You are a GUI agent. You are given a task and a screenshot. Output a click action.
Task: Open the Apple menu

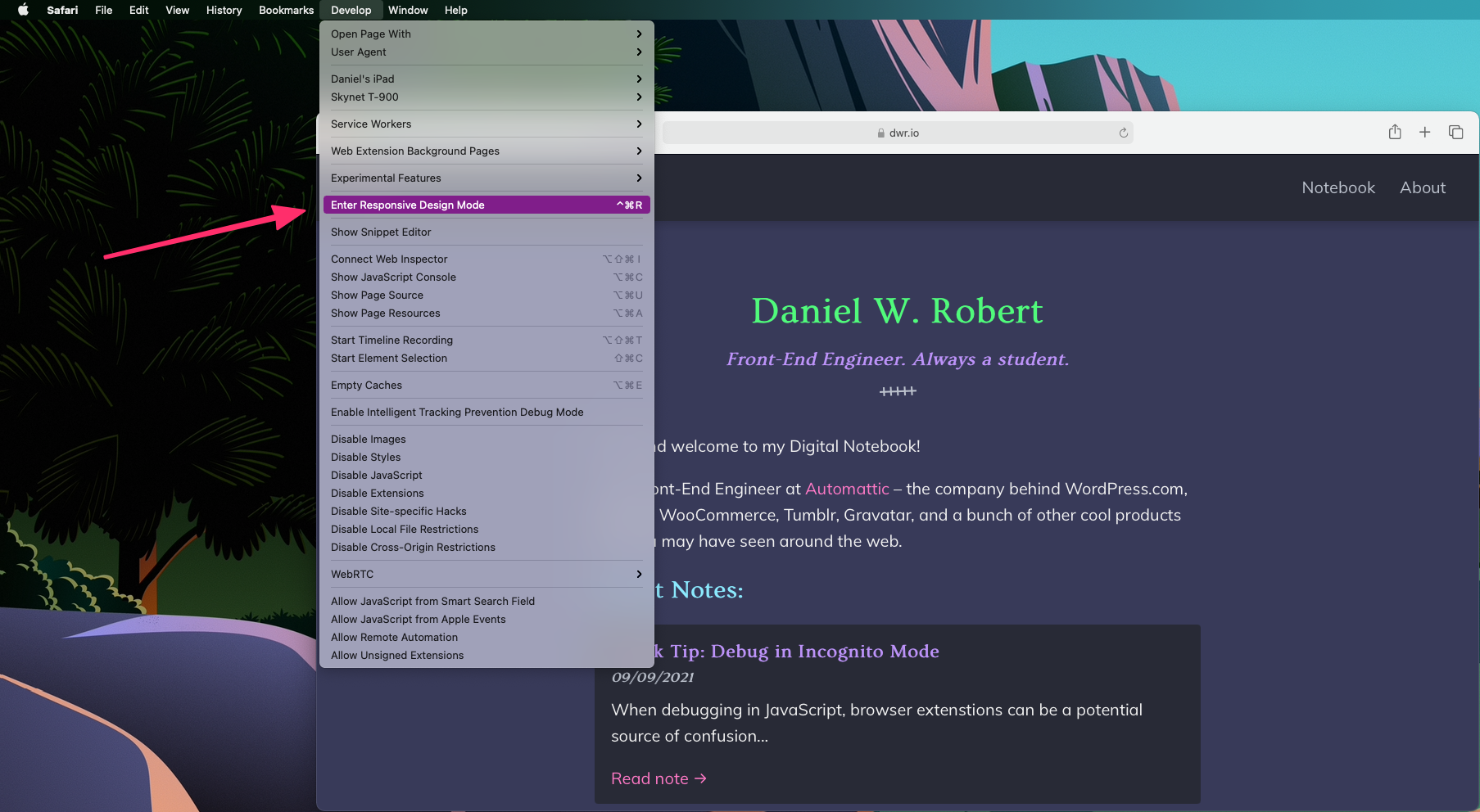[x=23, y=10]
